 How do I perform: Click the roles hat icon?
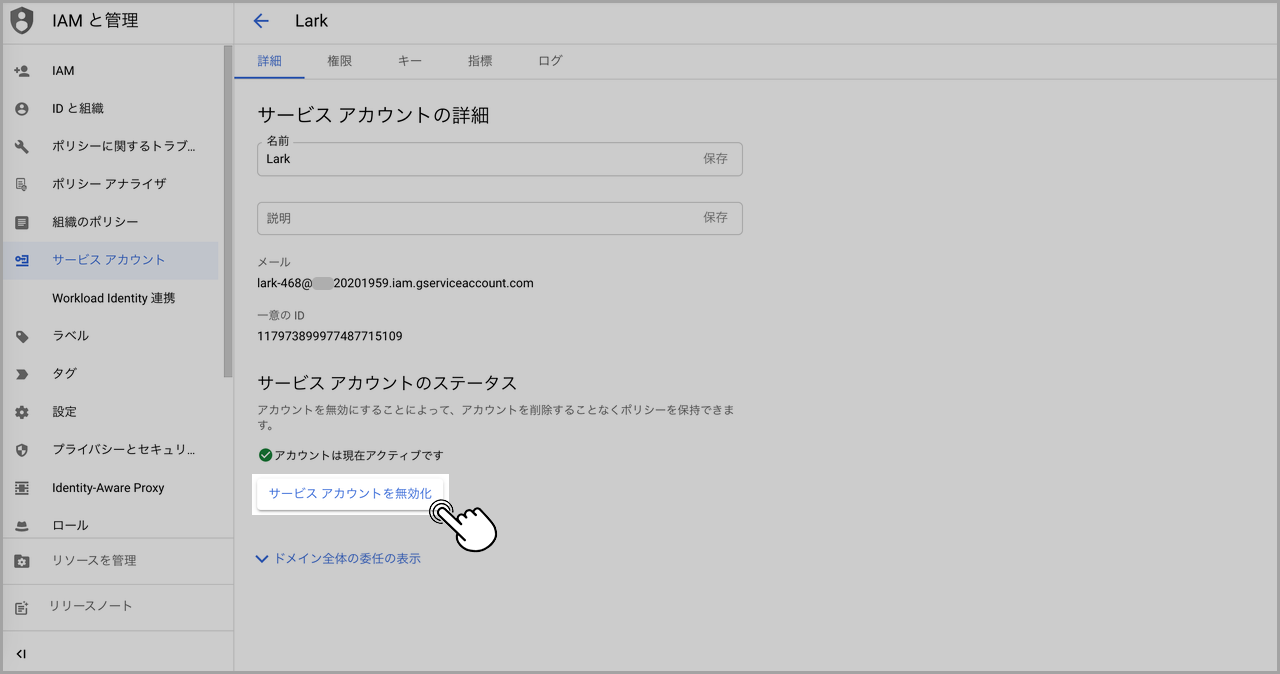coord(21,525)
